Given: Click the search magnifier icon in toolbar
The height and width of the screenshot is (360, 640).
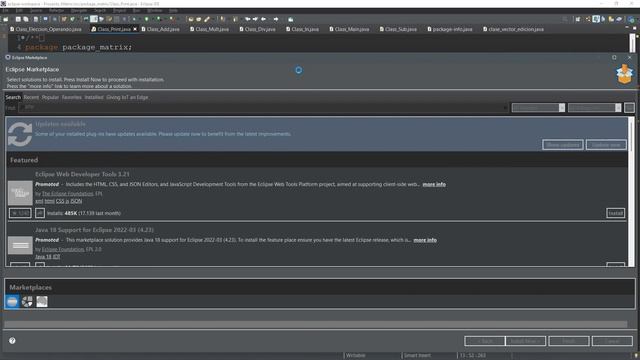Looking at the screenshot, I should (x=564, y=19).
